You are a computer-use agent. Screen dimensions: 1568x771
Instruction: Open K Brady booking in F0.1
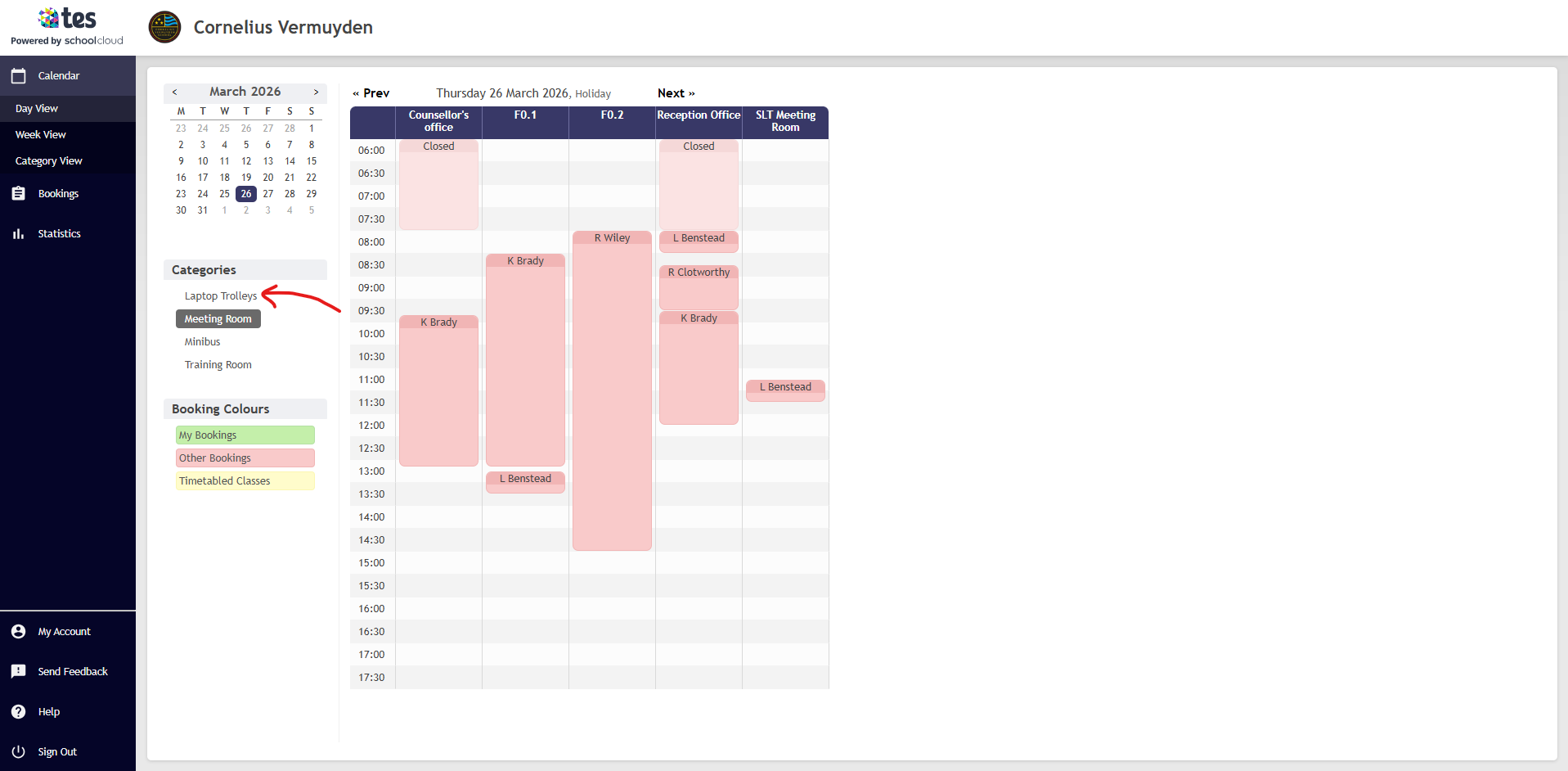525,360
